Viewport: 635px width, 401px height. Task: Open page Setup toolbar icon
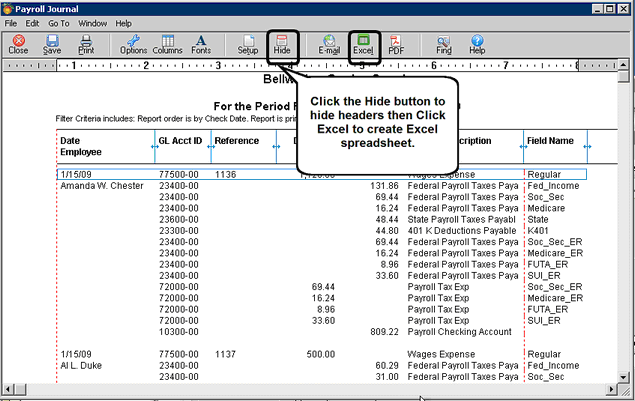coord(248,45)
